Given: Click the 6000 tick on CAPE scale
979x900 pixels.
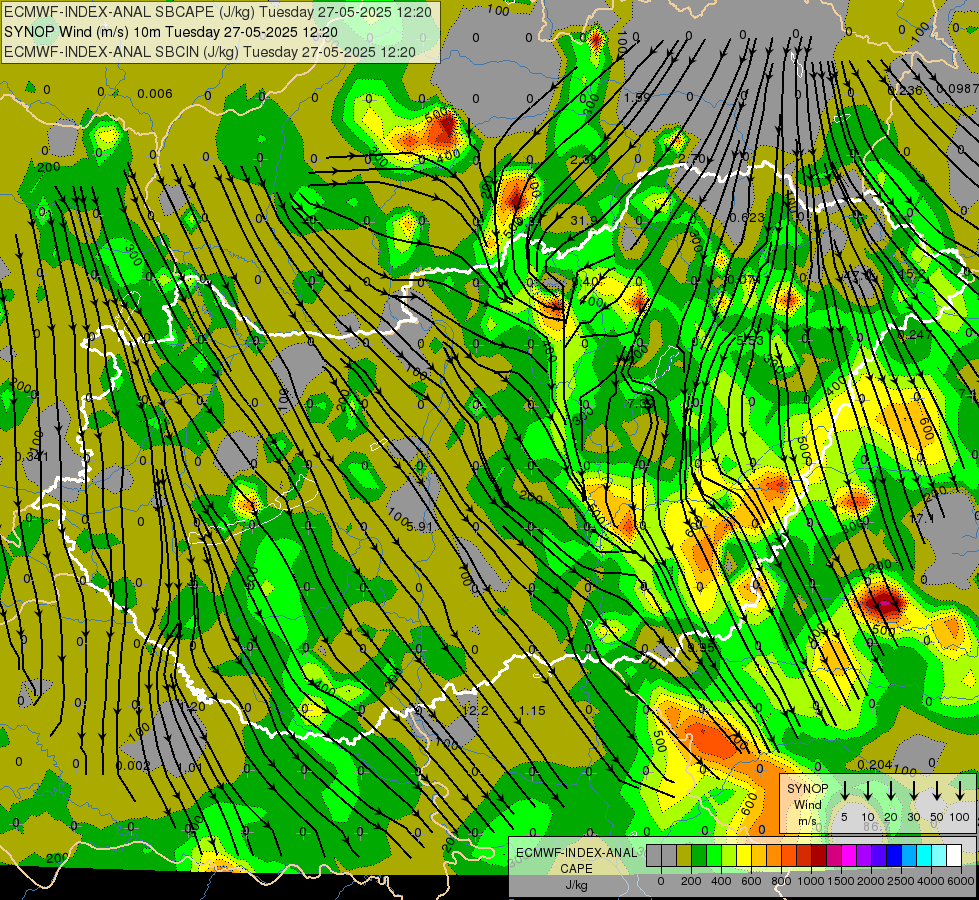Looking at the screenshot, I should [960, 881].
